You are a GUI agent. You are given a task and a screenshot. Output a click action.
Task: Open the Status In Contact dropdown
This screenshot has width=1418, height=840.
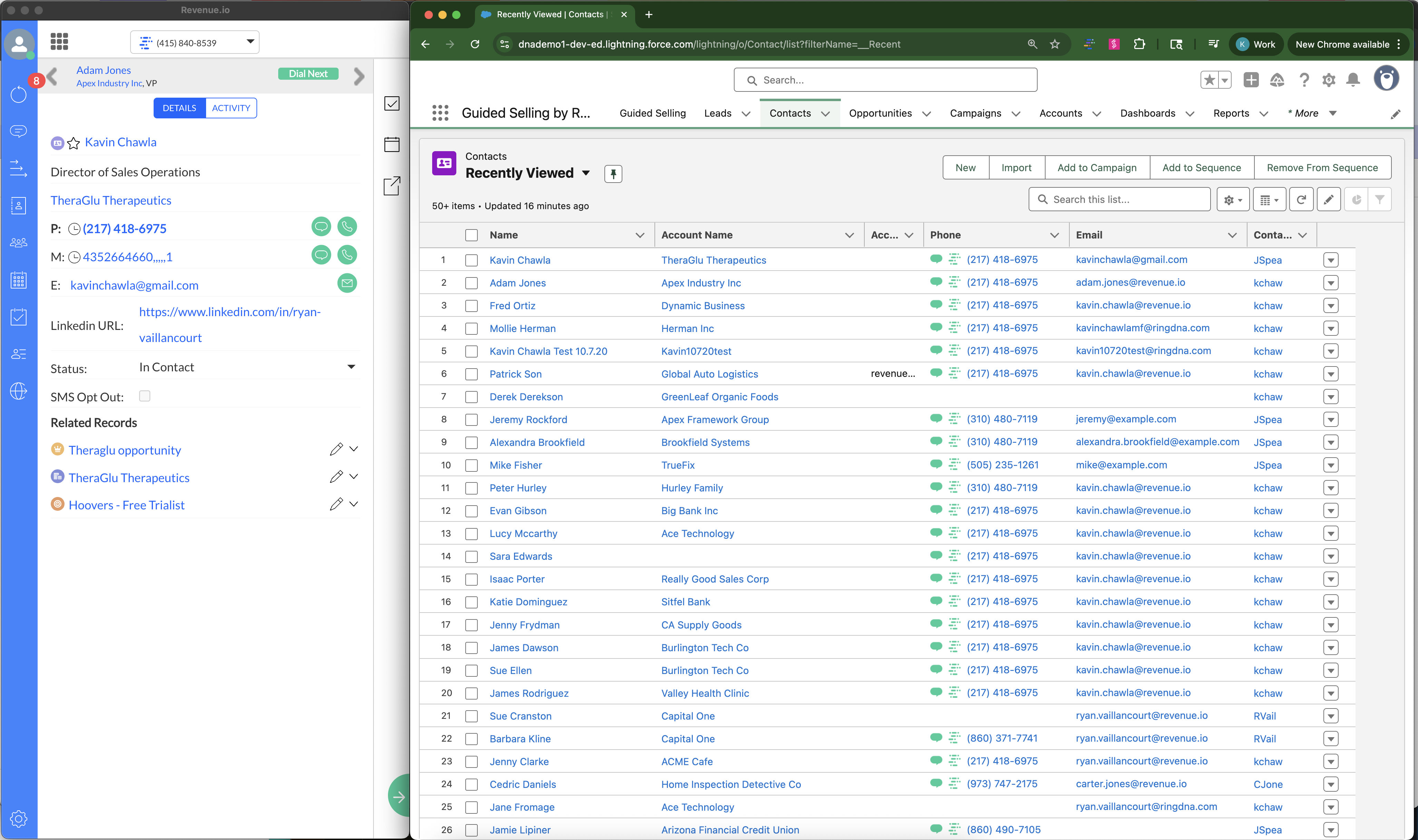[x=351, y=367]
